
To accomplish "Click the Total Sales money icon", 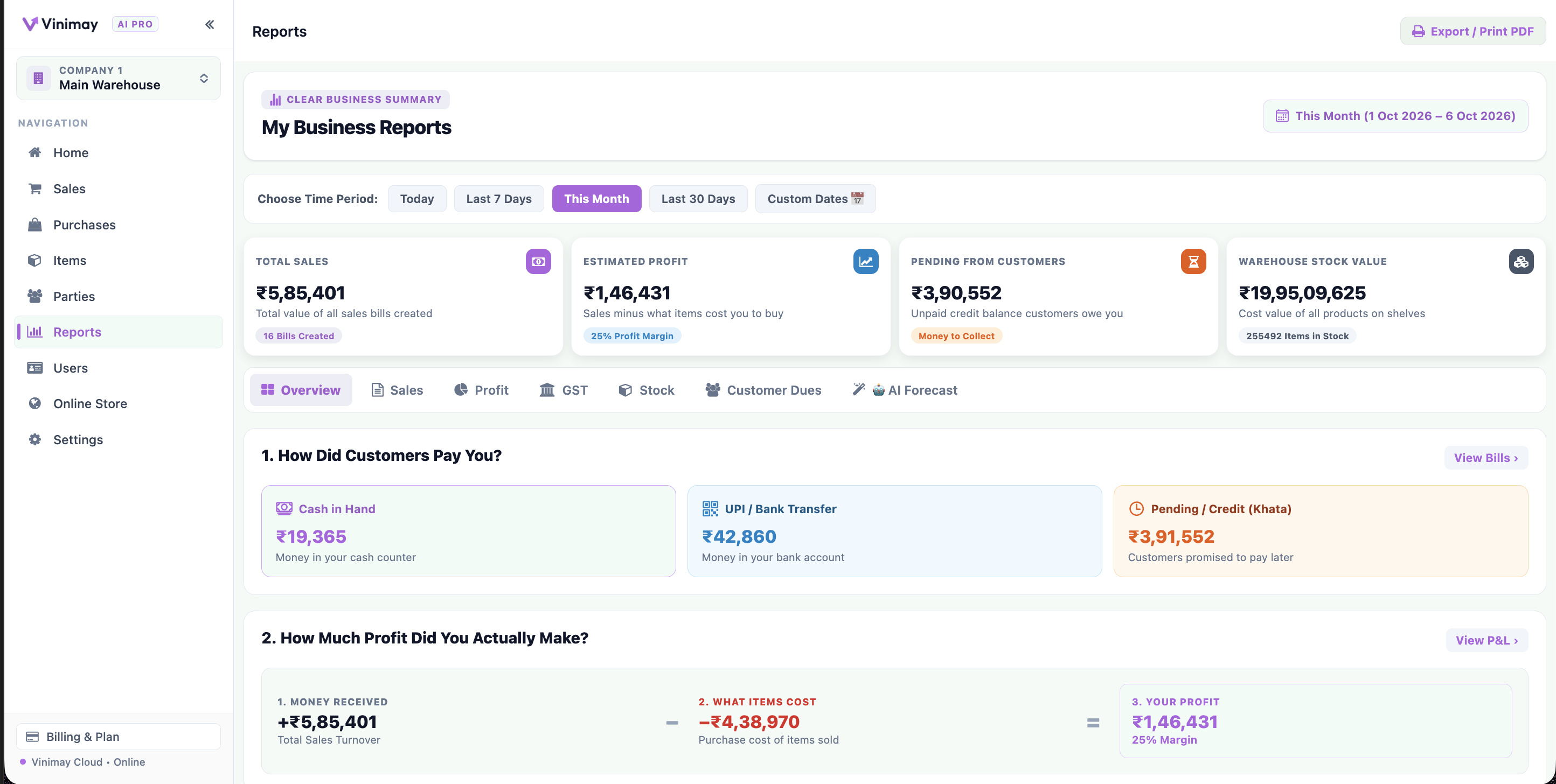I will (538, 261).
